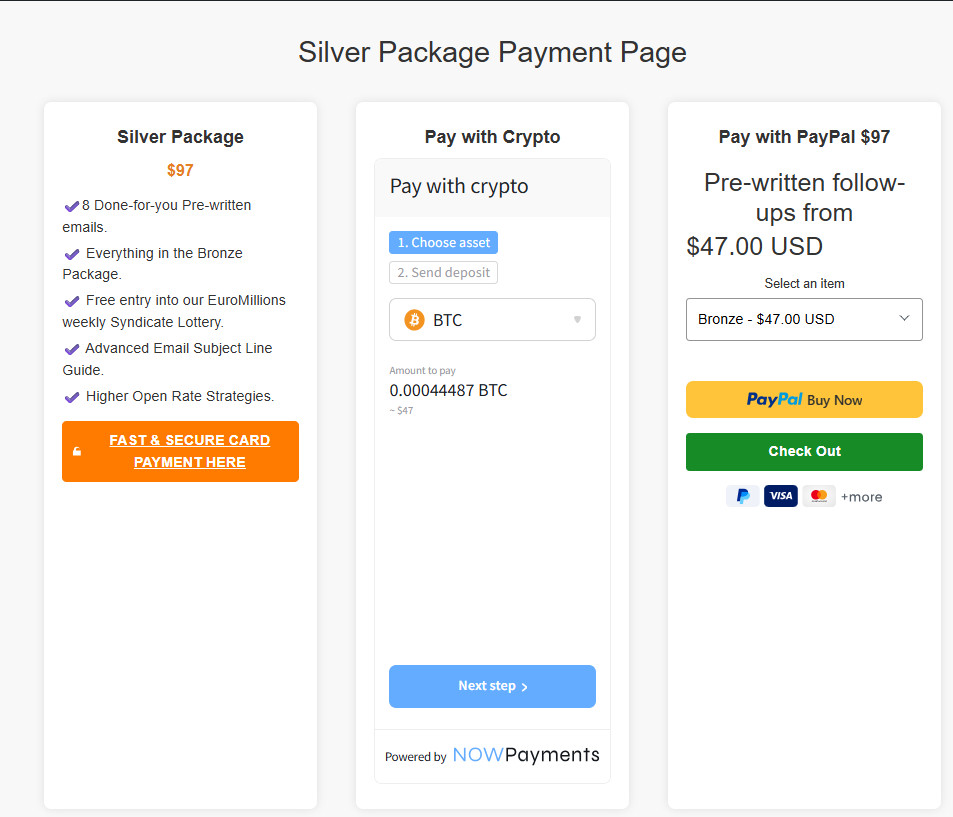
Task: Click Fast & Secure Card Payment Here
Action: pyautogui.click(x=189, y=451)
